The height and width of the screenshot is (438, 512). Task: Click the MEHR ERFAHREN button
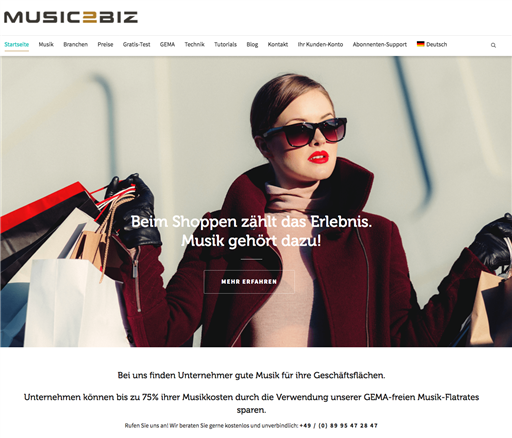tap(249, 282)
